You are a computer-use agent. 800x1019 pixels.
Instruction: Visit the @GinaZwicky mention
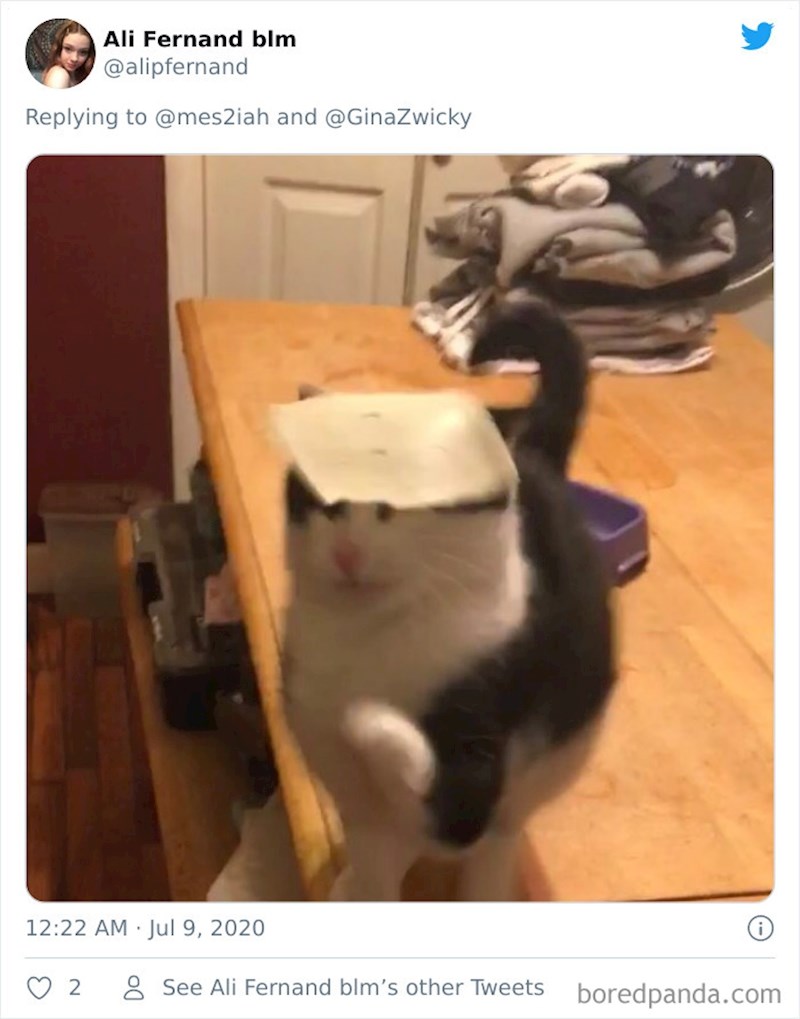tap(398, 118)
